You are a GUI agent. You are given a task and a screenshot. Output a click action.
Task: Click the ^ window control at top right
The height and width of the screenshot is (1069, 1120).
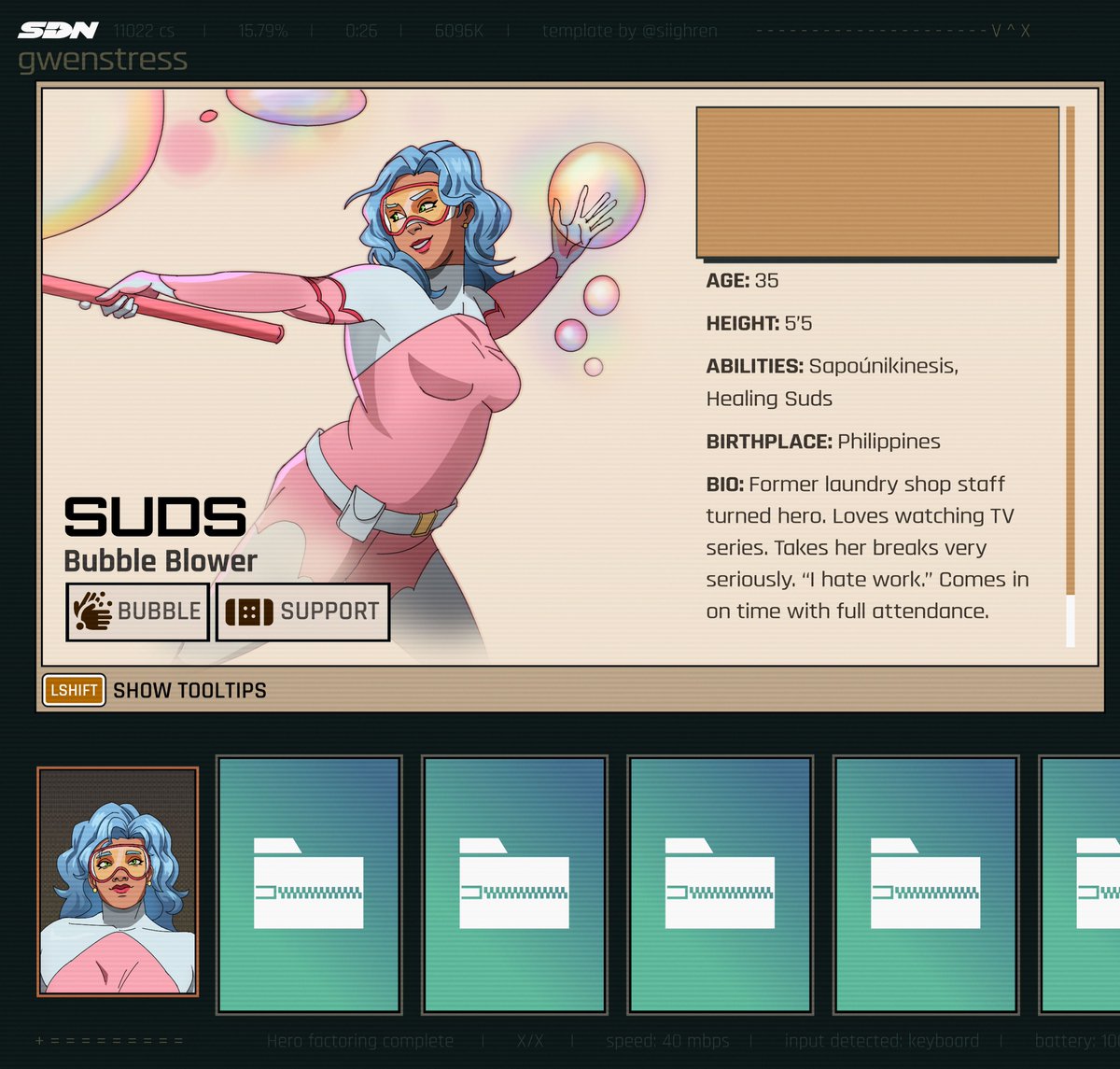[1011, 31]
